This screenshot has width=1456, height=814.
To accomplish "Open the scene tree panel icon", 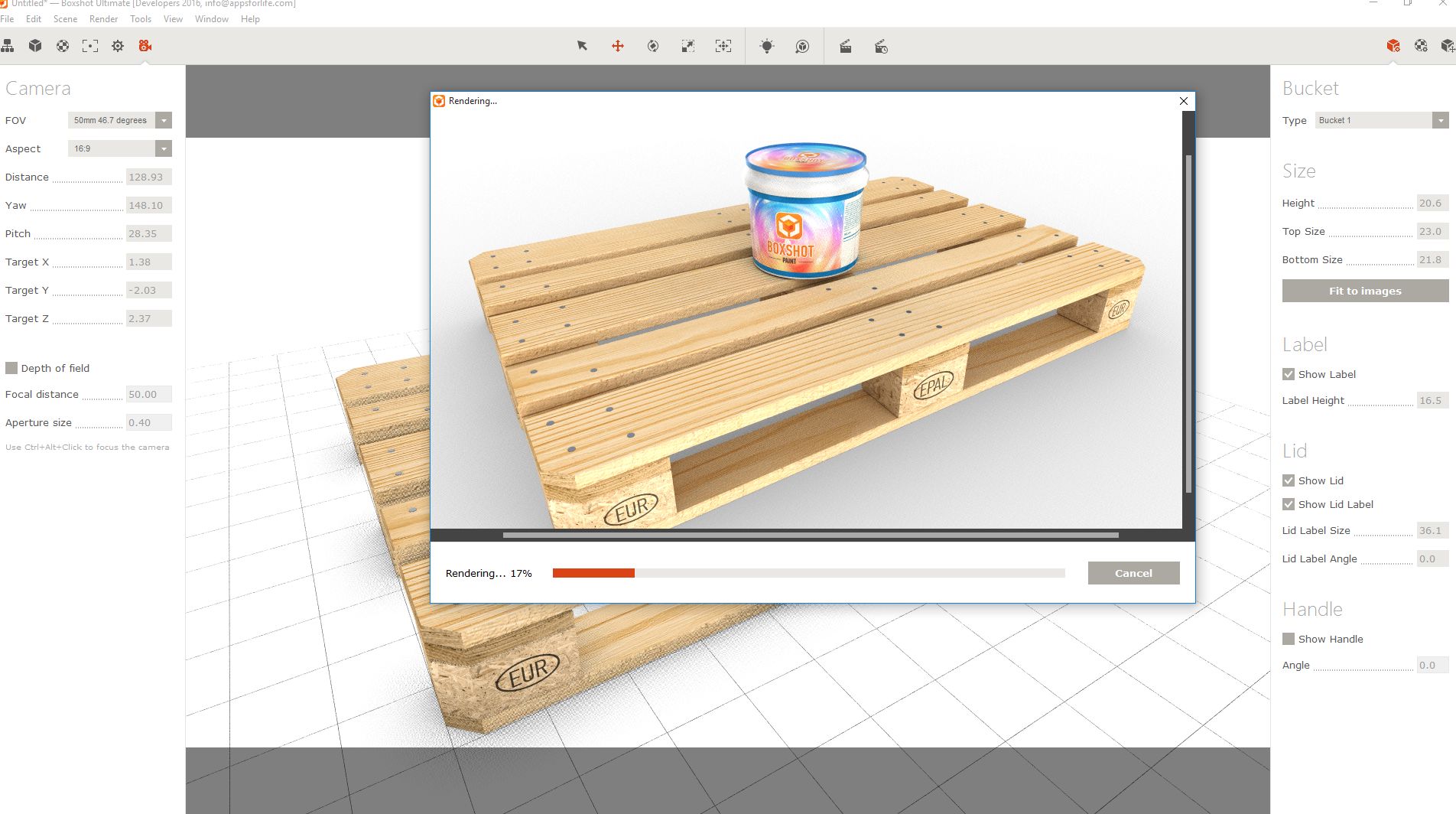I will coord(8,46).
